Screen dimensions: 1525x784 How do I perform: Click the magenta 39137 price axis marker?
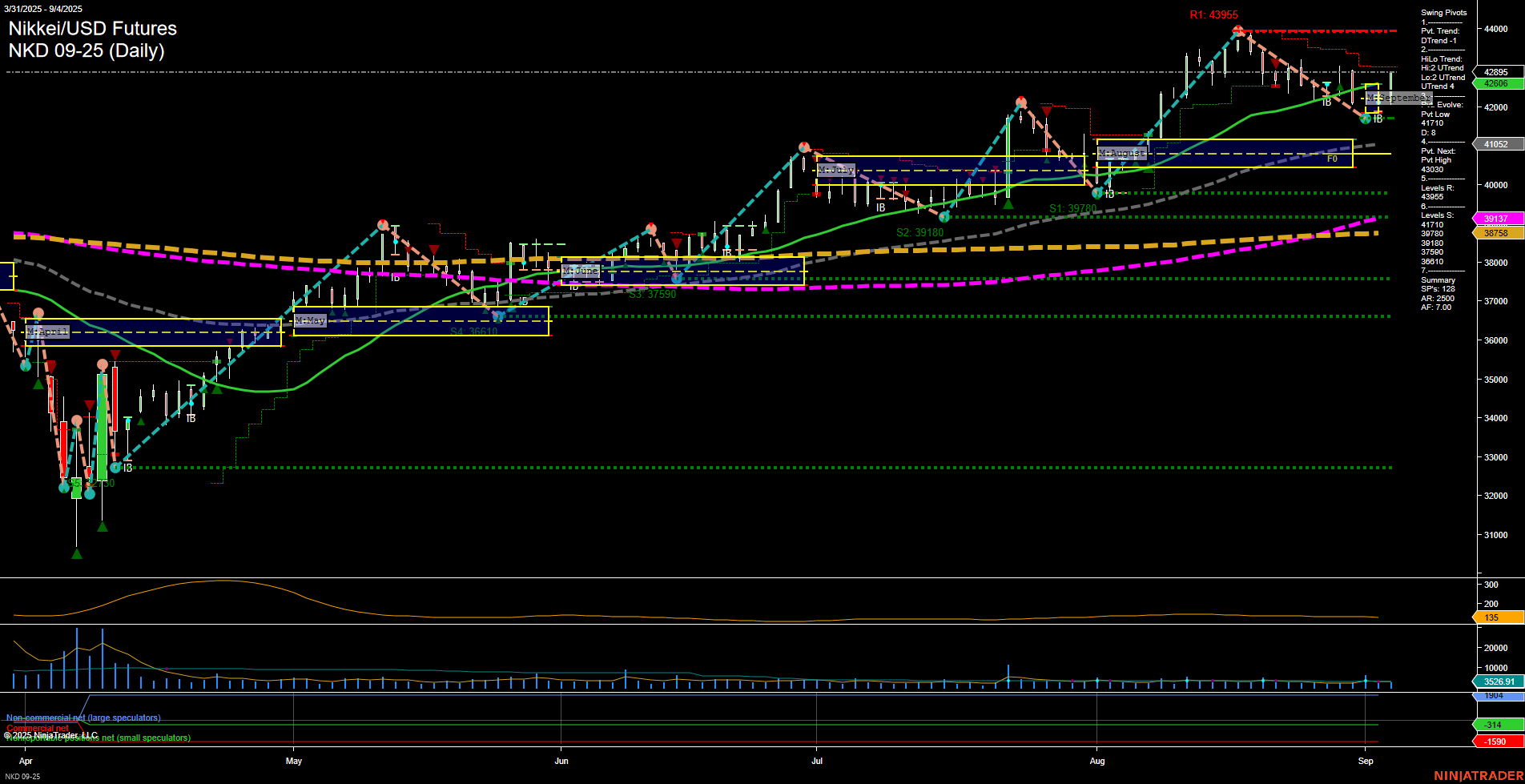1495,218
